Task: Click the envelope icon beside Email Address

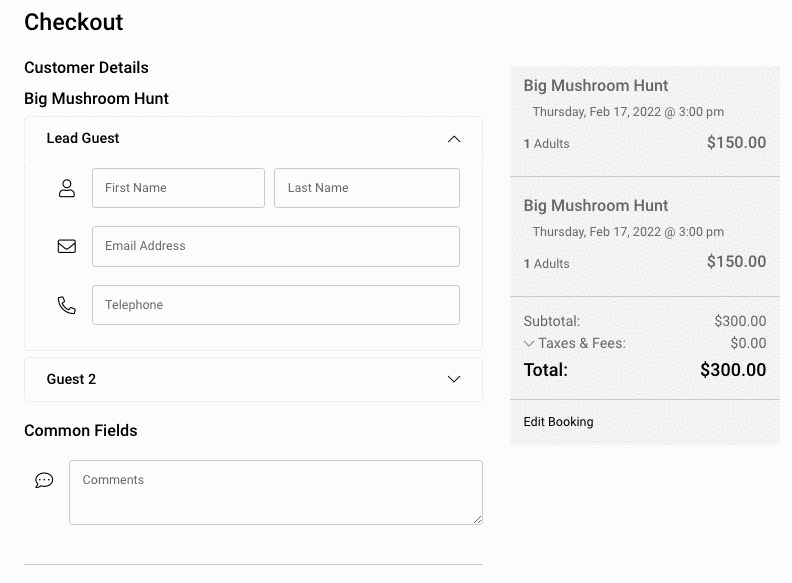Action: [x=67, y=246]
